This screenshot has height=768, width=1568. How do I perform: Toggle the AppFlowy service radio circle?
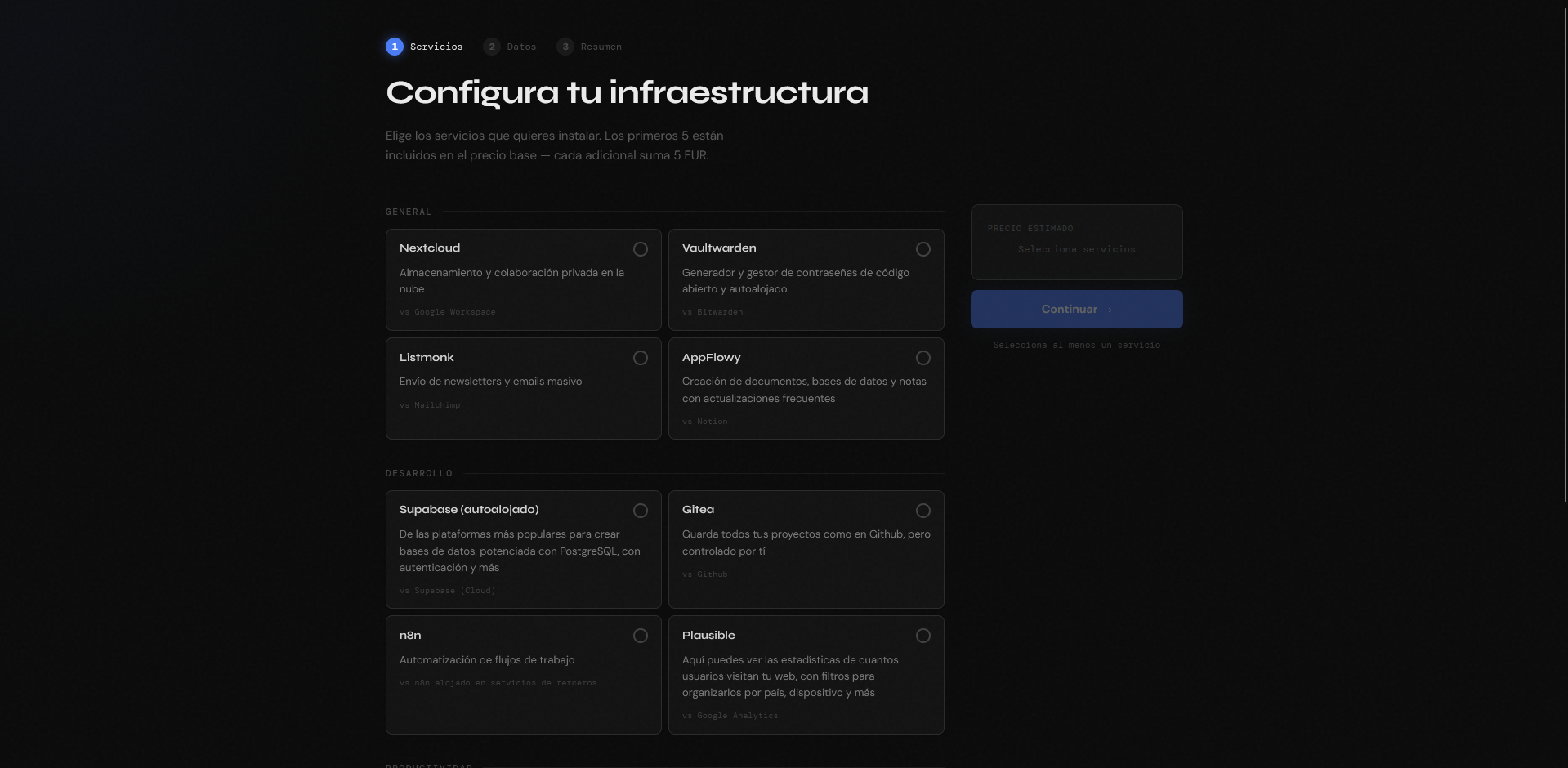tap(923, 358)
